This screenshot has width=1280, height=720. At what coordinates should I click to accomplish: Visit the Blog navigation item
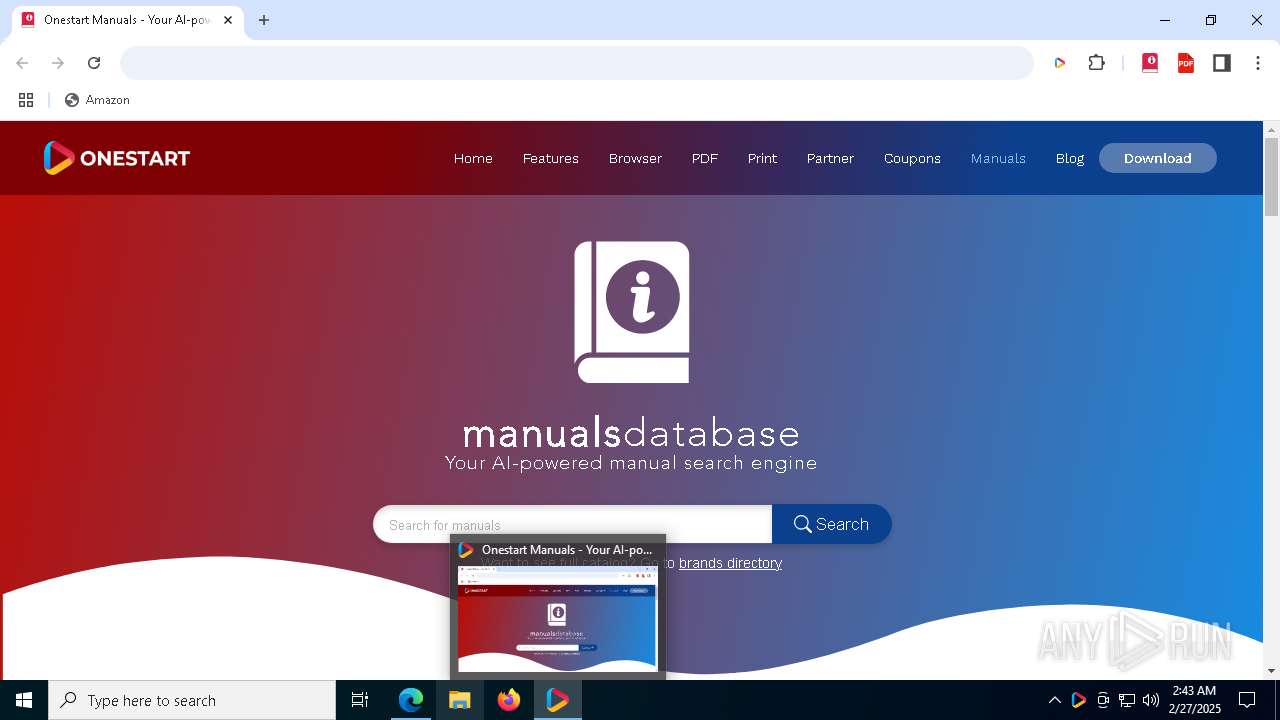[x=1070, y=158]
